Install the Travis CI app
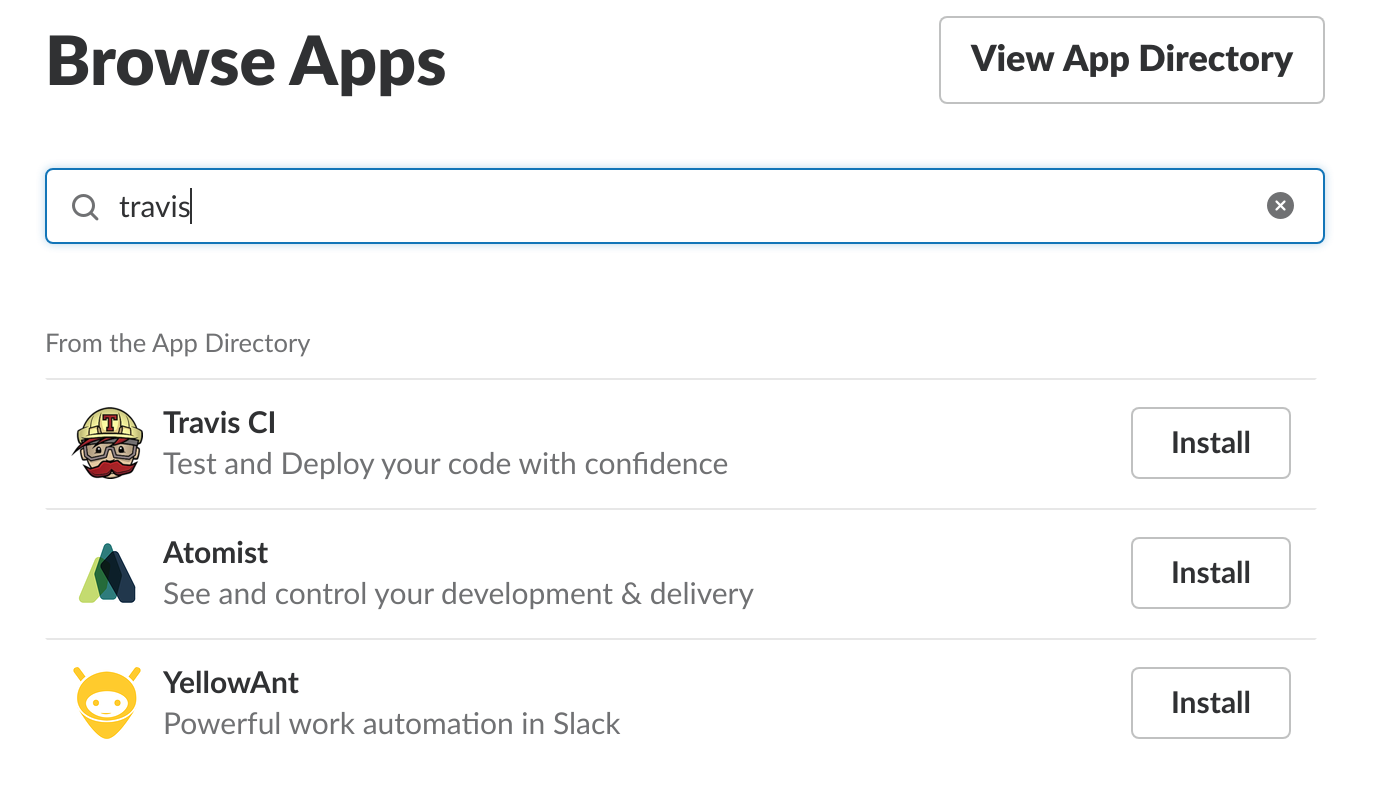Image resolution: width=1392 pixels, height=810 pixels. tap(1210, 442)
